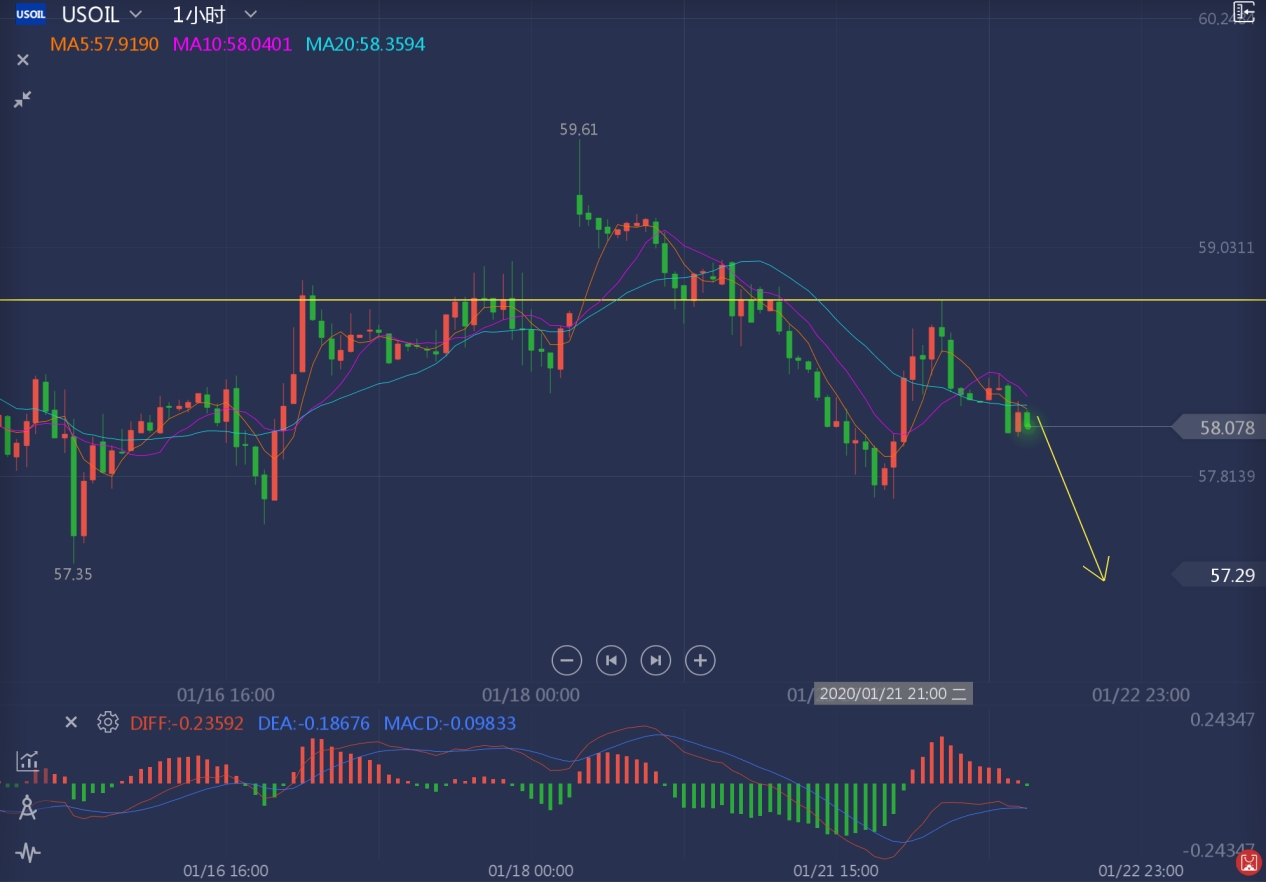Click the MA5 value label
Viewport: 1266px width, 882px height.
[x=104, y=44]
